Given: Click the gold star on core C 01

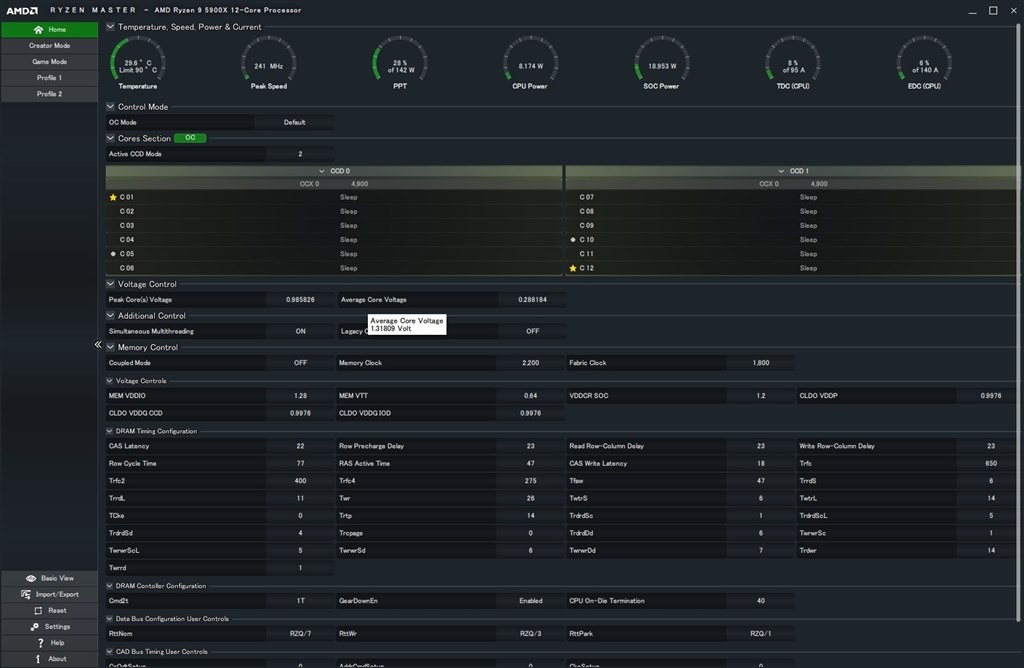Looking at the screenshot, I should click(113, 197).
